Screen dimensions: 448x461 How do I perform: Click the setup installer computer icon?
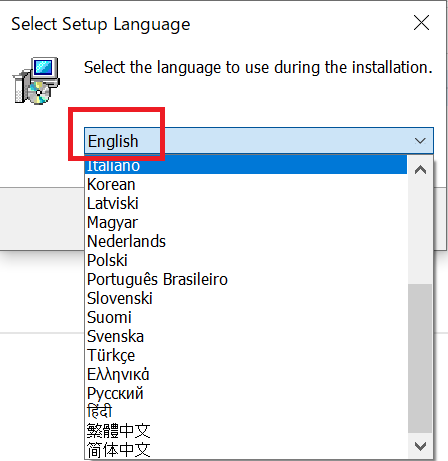[x=36, y=81]
